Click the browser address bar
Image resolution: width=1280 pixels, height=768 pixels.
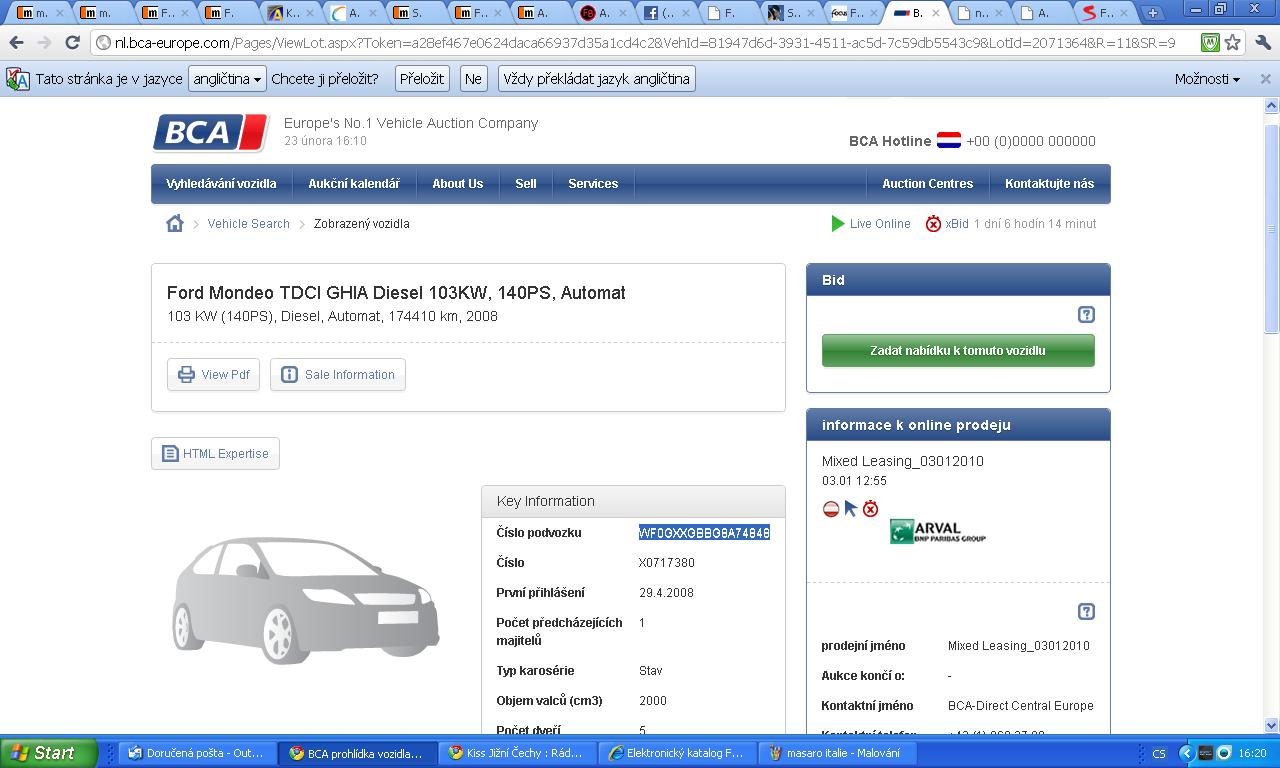tap(640, 43)
